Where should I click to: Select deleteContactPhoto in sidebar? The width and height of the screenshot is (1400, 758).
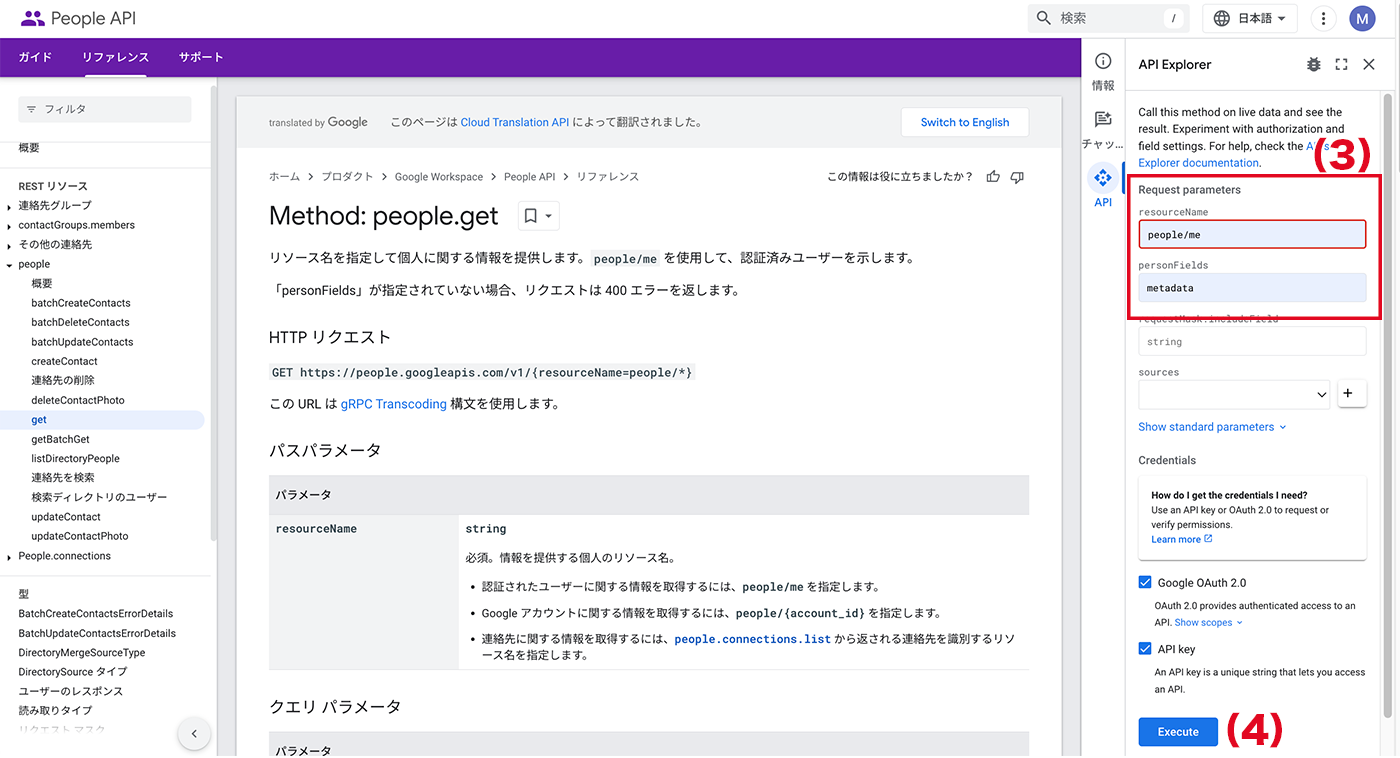click(x=78, y=400)
